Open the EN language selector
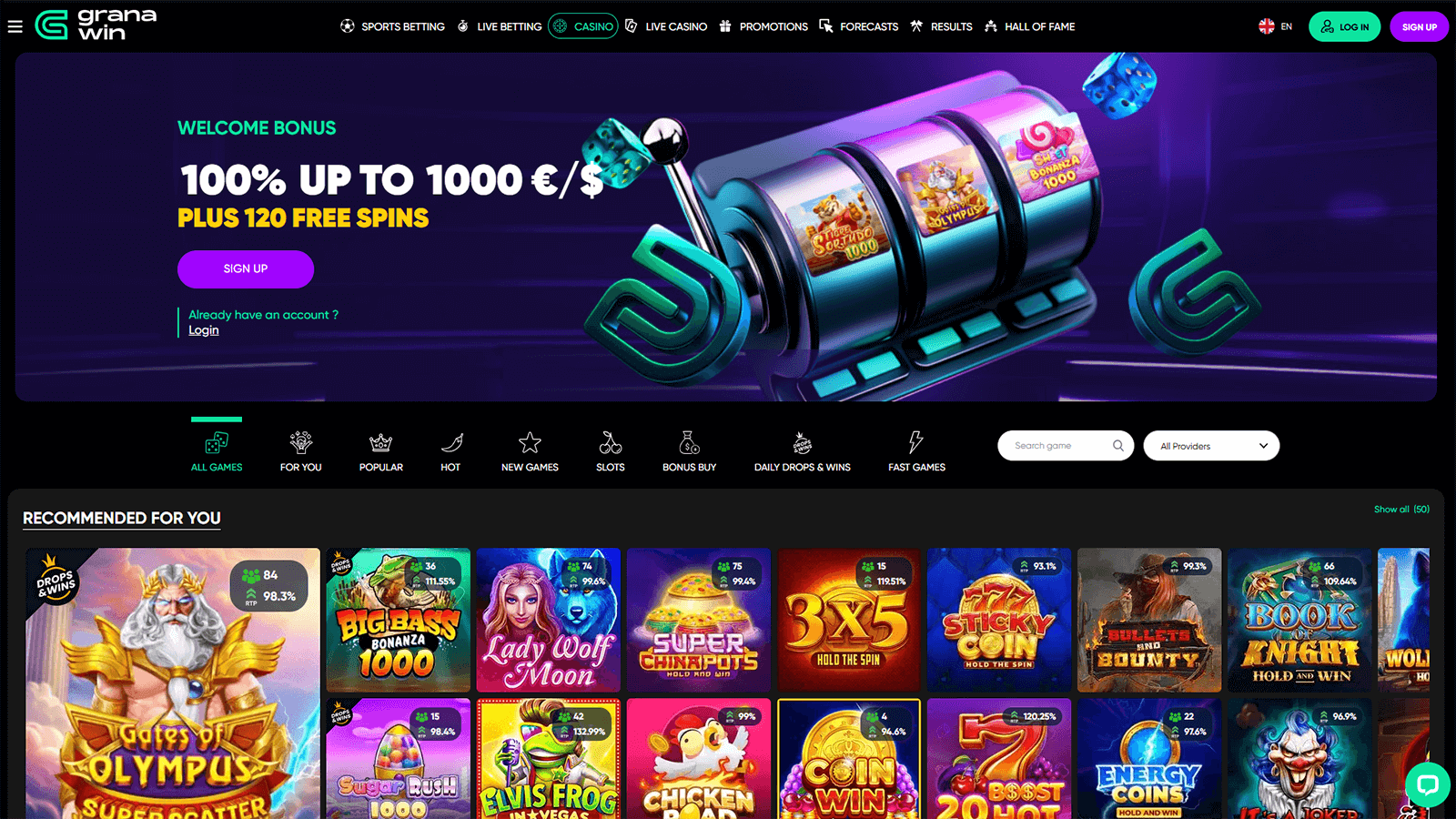 [1275, 26]
